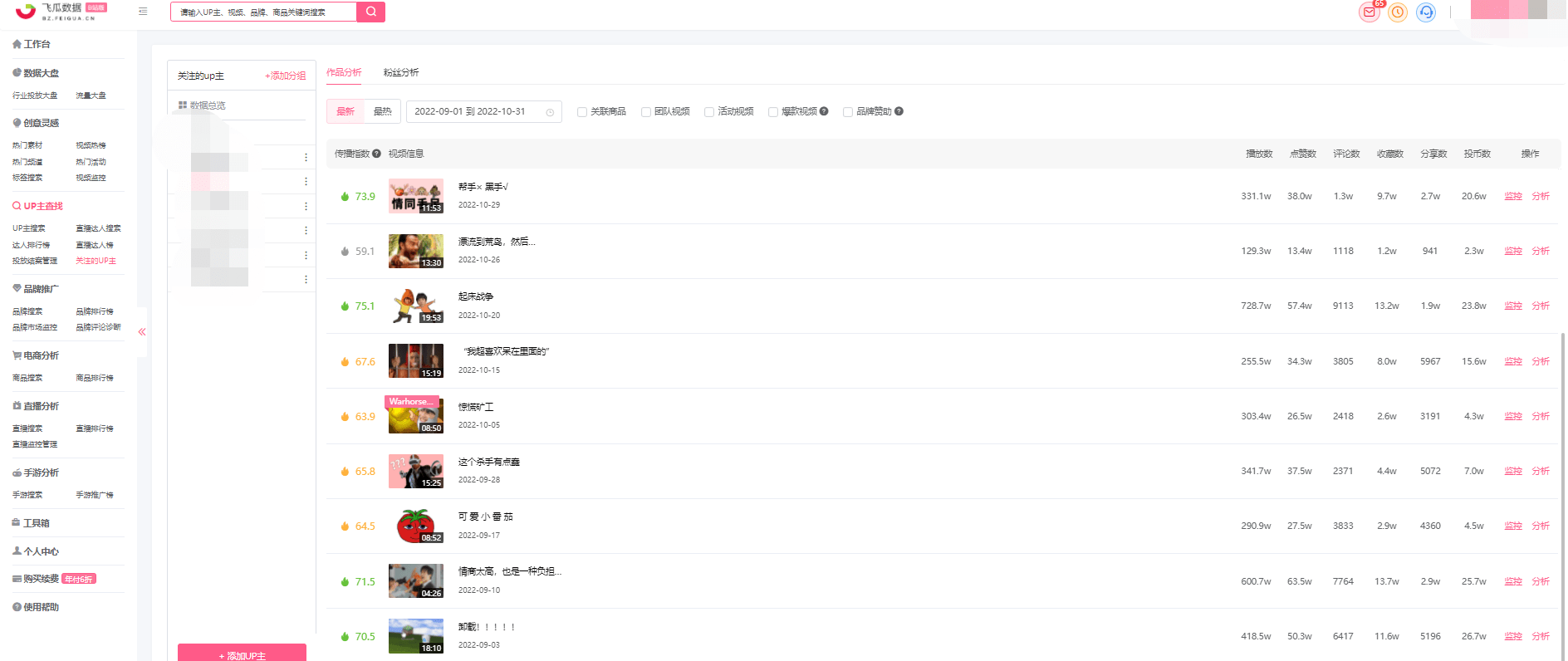Enable the 活动视频 checkbox
The height and width of the screenshot is (661, 1568).
click(x=708, y=112)
